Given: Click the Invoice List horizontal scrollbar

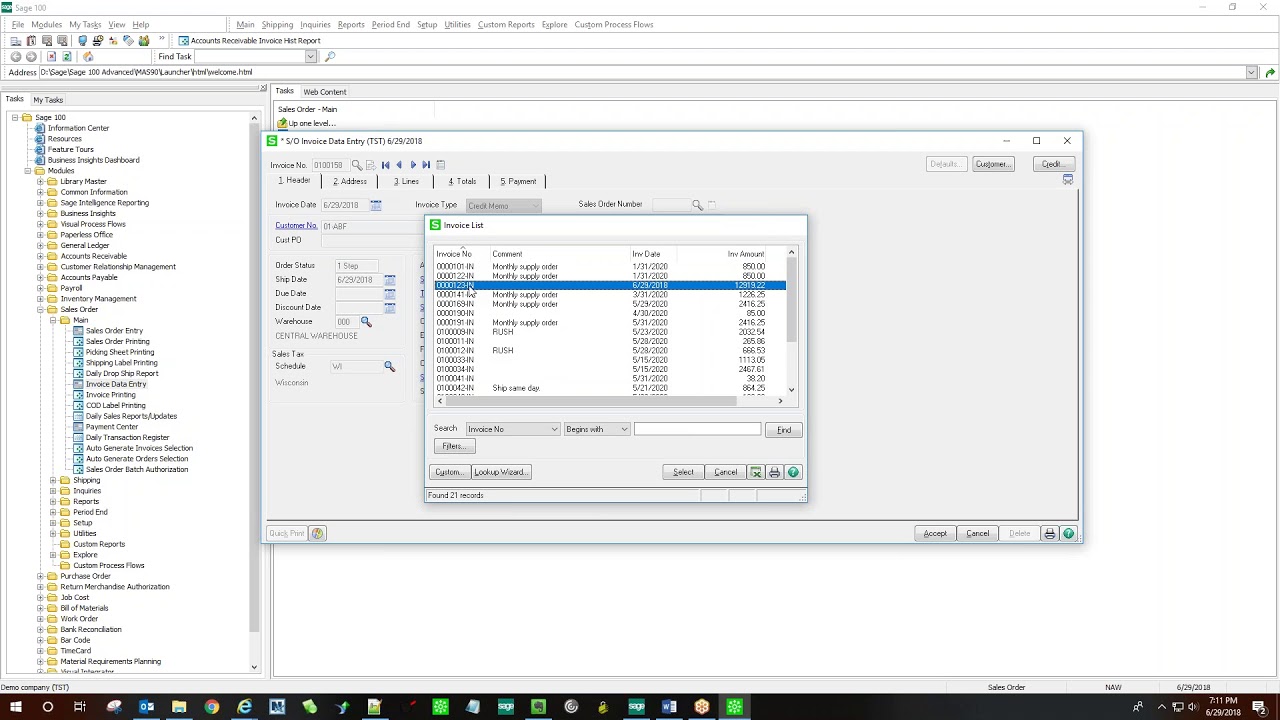Looking at the screenshot, I should [x=610, y=401].
